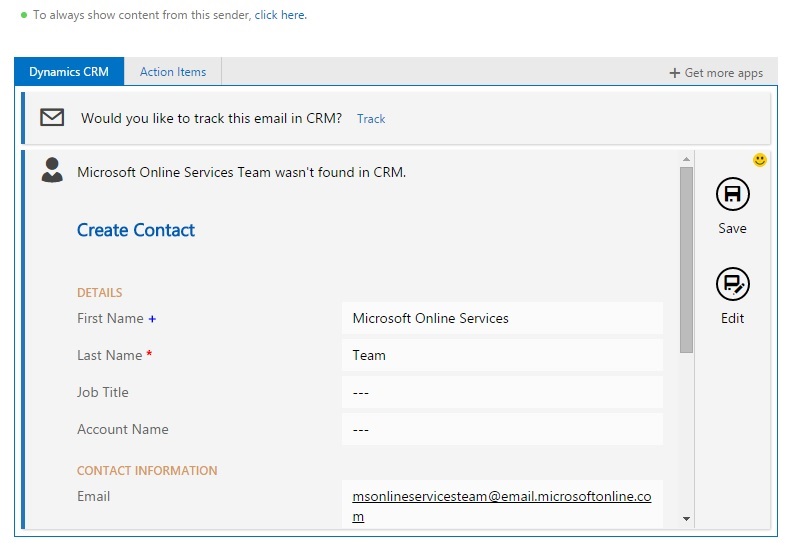Open the msonlineservicesteam email address link
The height and width of the screenshot is (554, 797).
502,506
